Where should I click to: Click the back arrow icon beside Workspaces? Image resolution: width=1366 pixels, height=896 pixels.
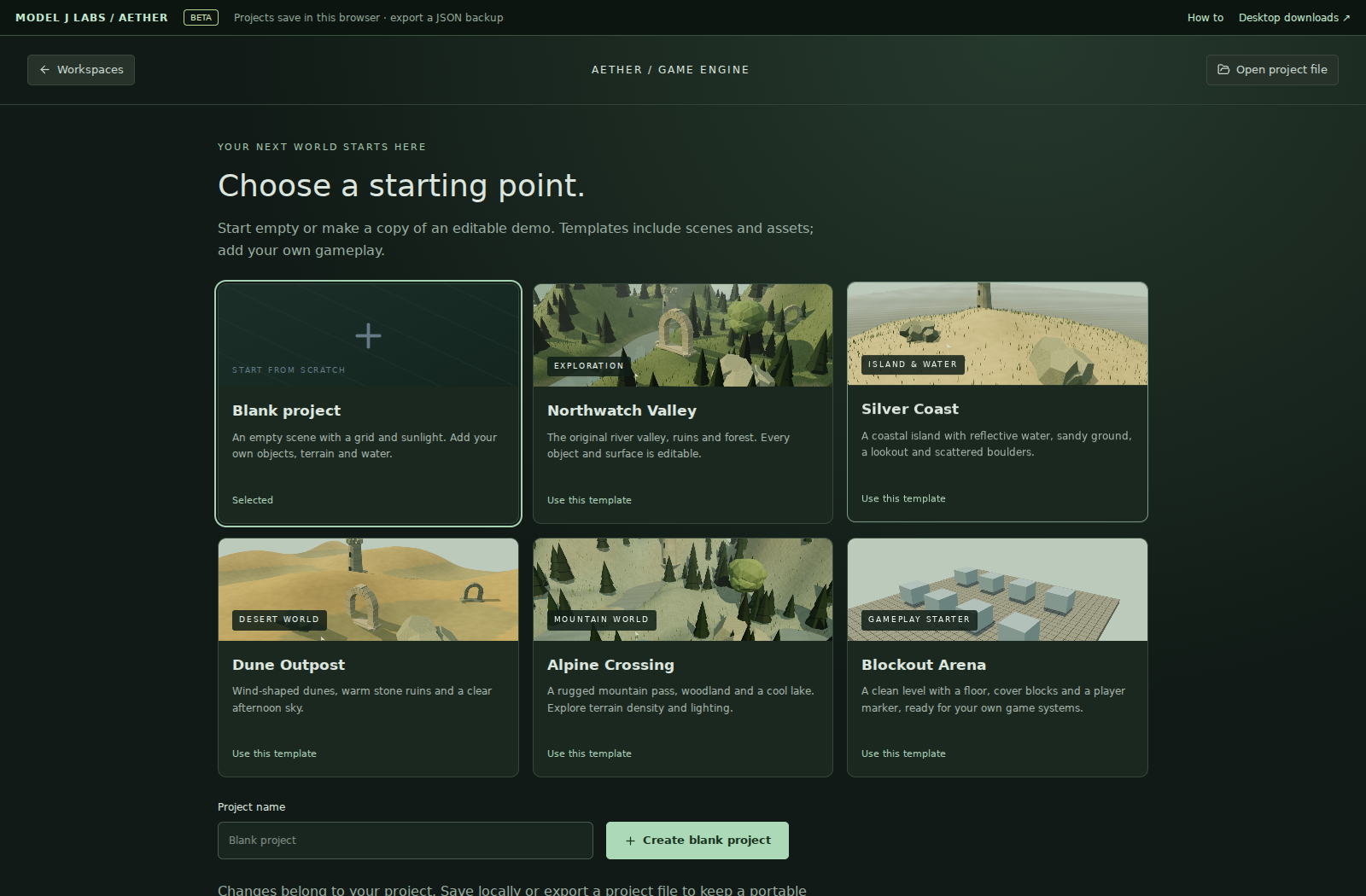[44, 70]
